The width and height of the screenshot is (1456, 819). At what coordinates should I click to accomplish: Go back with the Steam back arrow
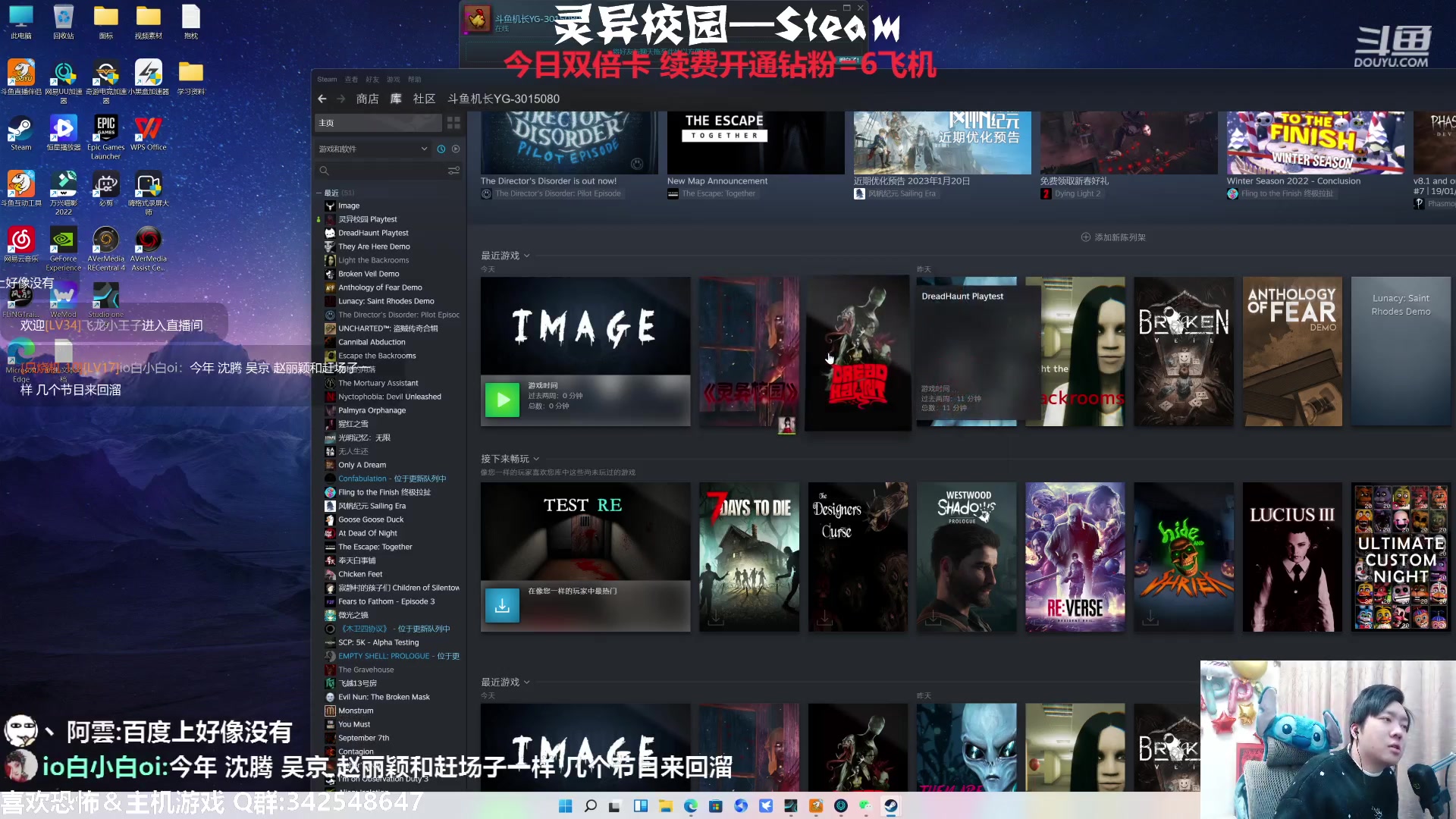coord(322,99)
